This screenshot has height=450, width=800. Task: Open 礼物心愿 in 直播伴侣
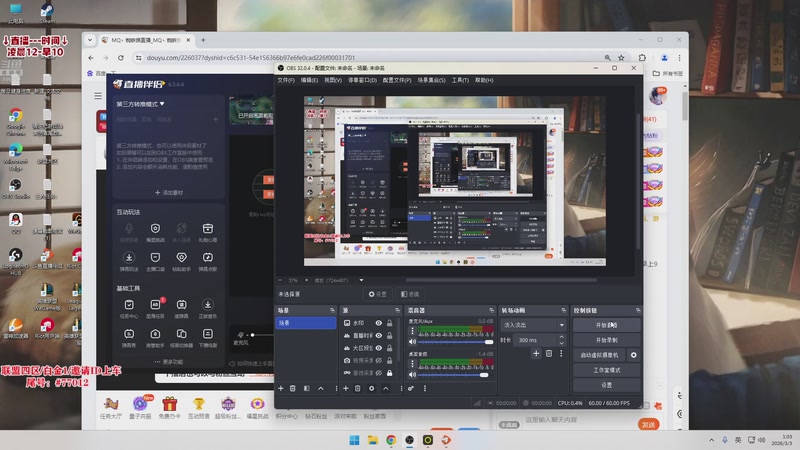pos(208,232)
